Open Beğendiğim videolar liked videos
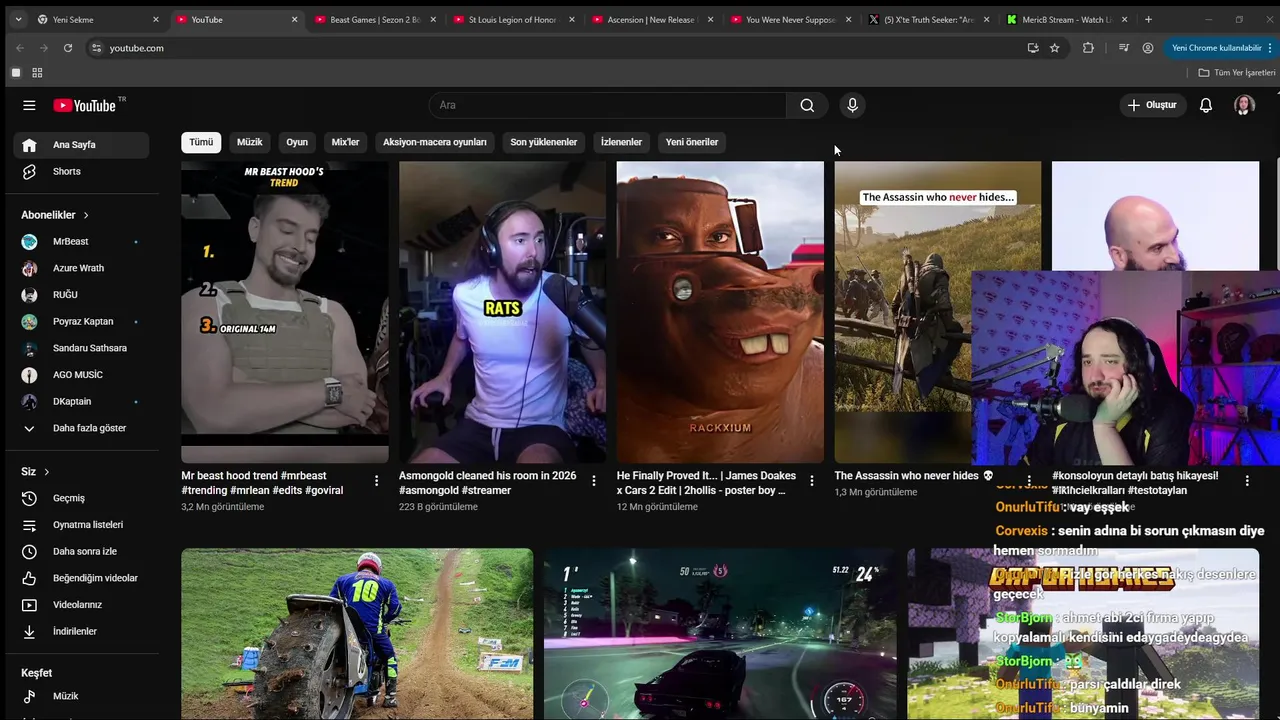The width and height of the screenshot is (1280, 720). [81, 578]
